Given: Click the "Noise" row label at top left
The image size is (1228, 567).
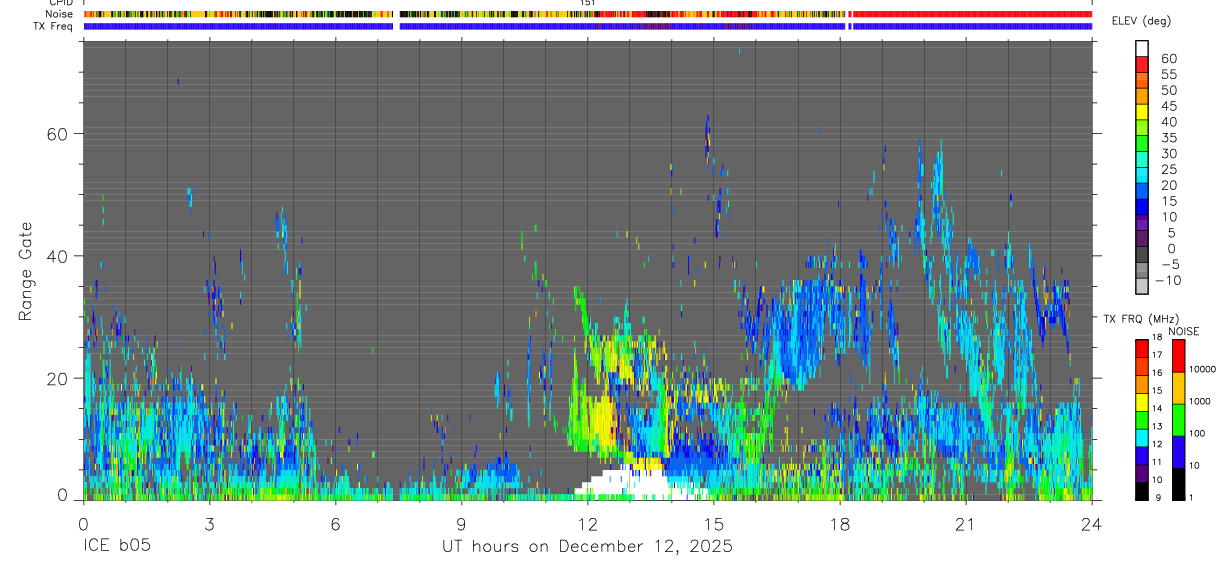Looking at the screenshot, I should coord(60,14).
